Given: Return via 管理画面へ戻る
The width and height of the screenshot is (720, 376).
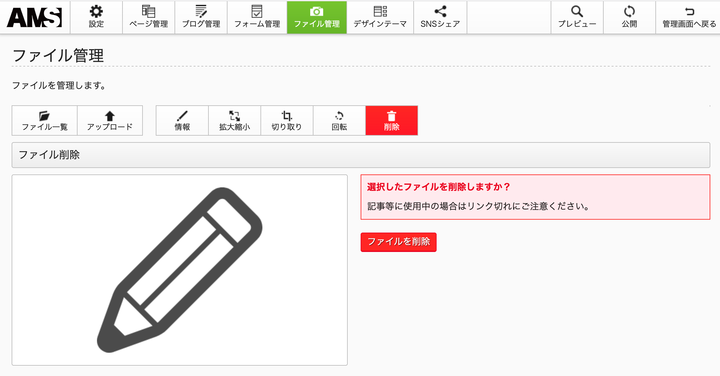Looking at the screenshot, I should click(x=689, y=17).
